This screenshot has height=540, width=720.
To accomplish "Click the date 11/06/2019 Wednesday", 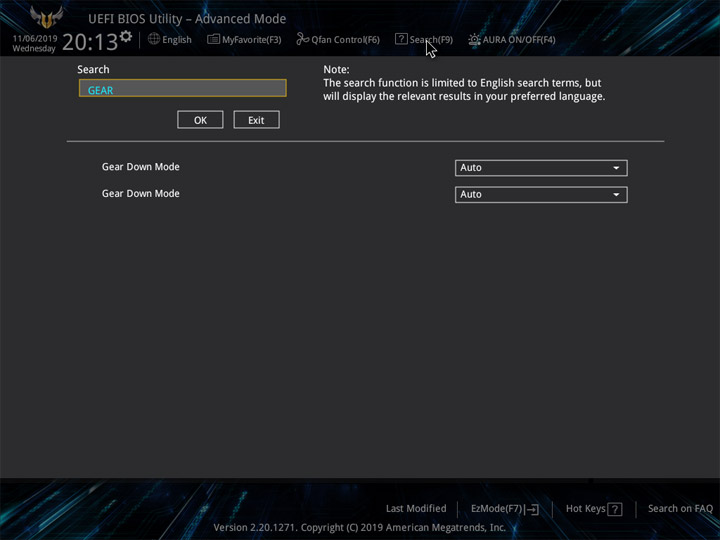I will pyautogui.click(x=34, y=43).
